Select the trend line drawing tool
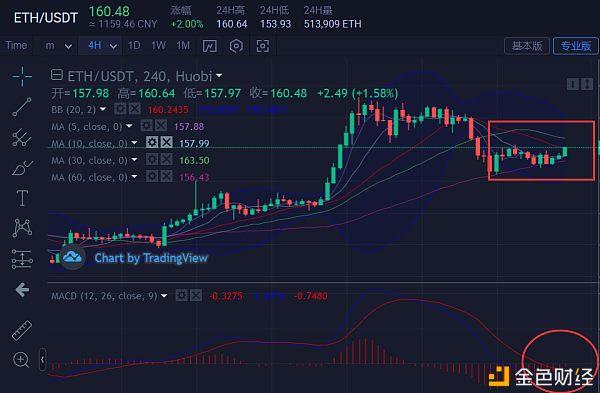Screen dimensions: 600x393 [22, 107]
